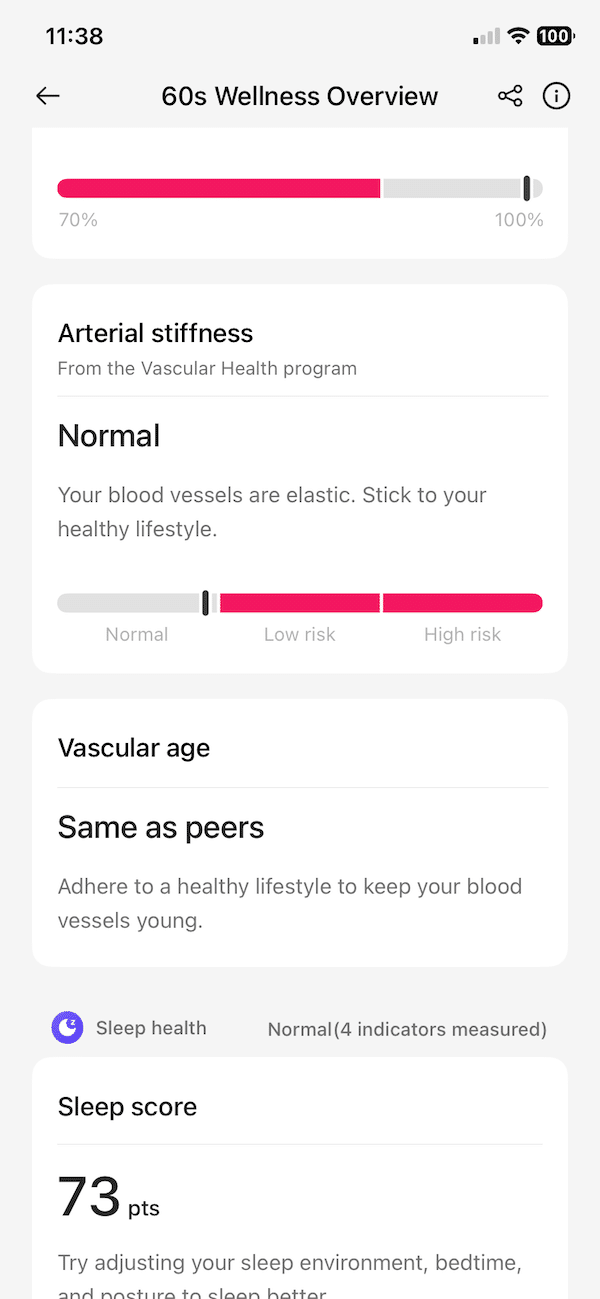Tap the Wi-Fi status icon
Viewport: 600px width, 1299px height.
point(518,36)
